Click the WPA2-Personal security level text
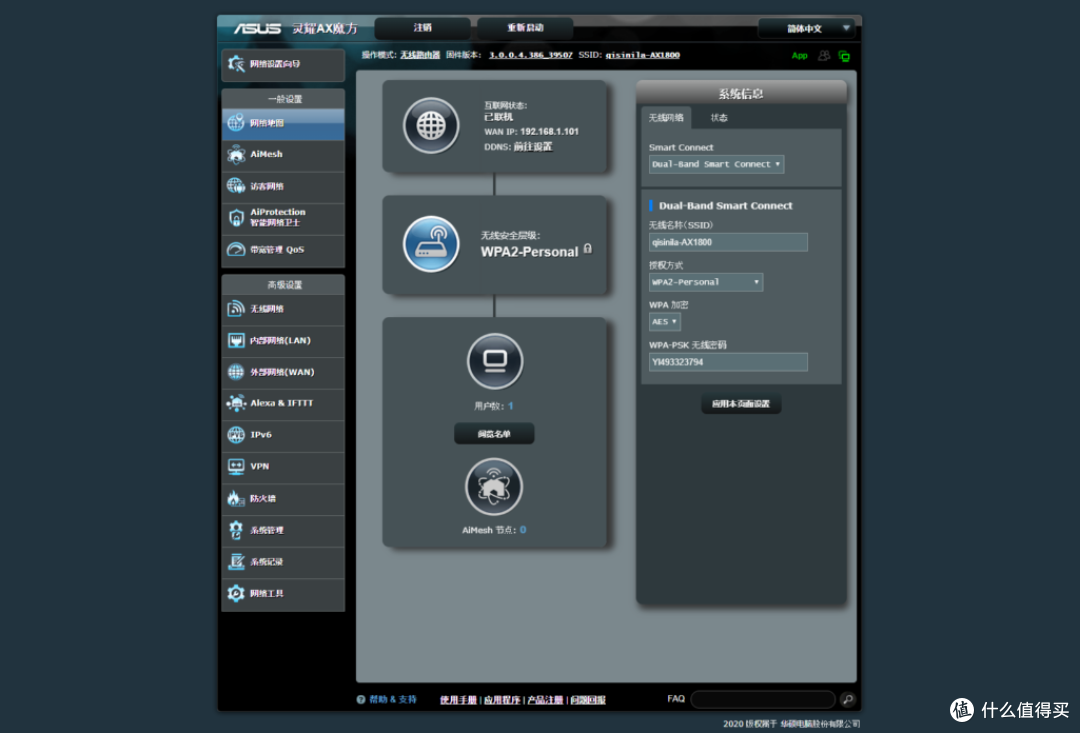 click(x=529, y=252)
